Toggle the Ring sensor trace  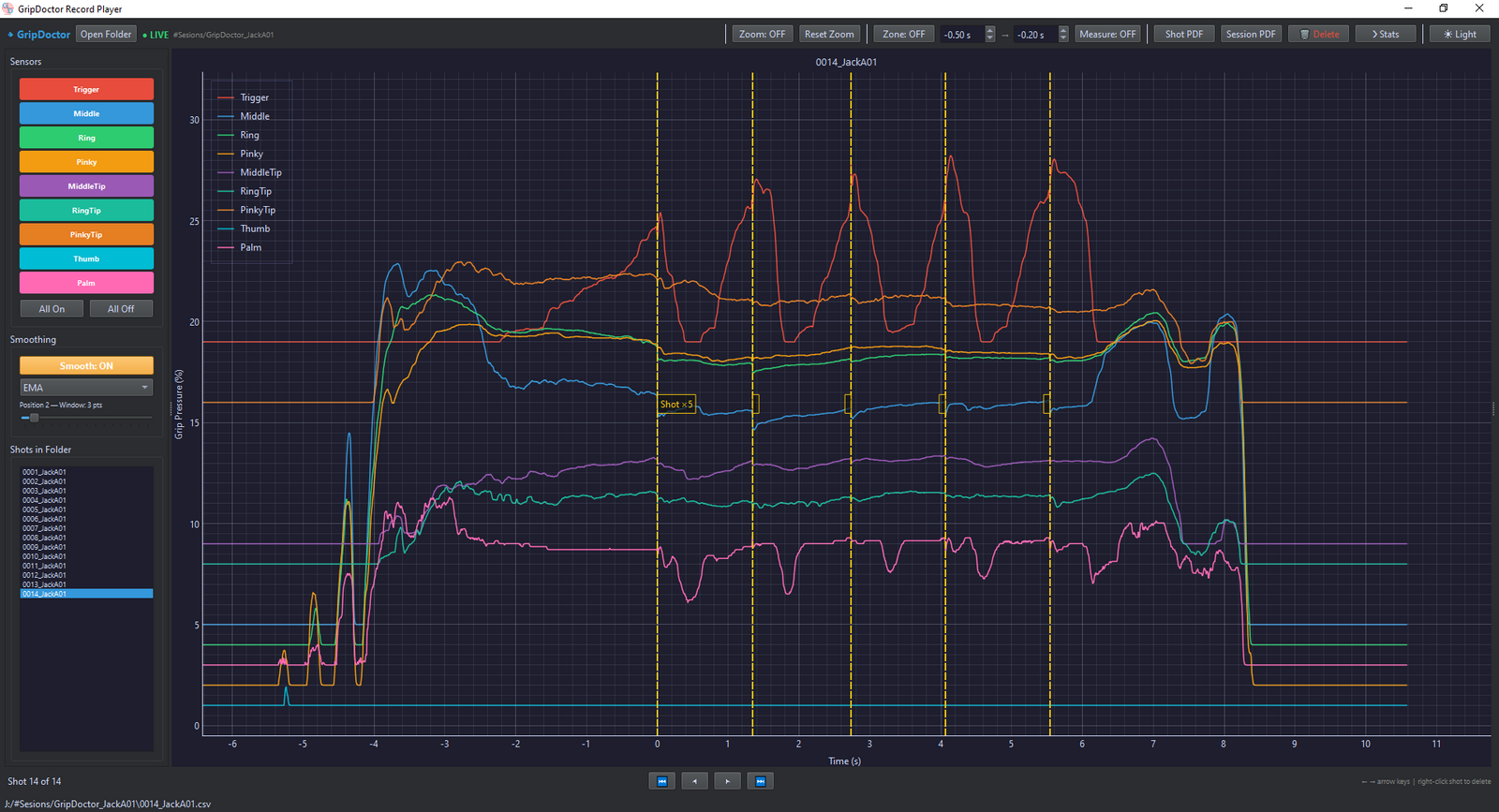86,138
